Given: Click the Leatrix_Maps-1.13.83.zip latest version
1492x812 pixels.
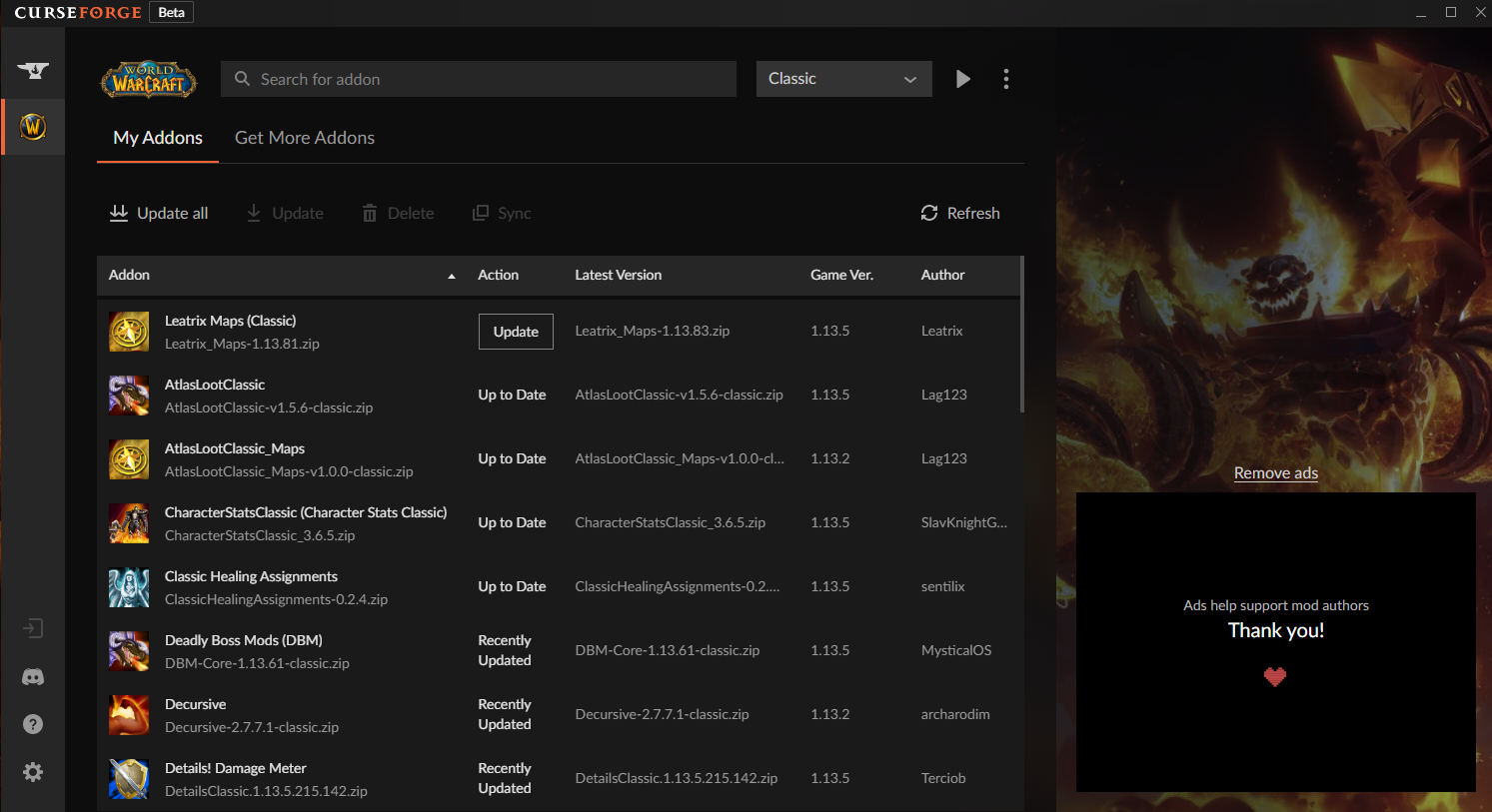Looking at the screenshot, I should click(x=652, y=331).
